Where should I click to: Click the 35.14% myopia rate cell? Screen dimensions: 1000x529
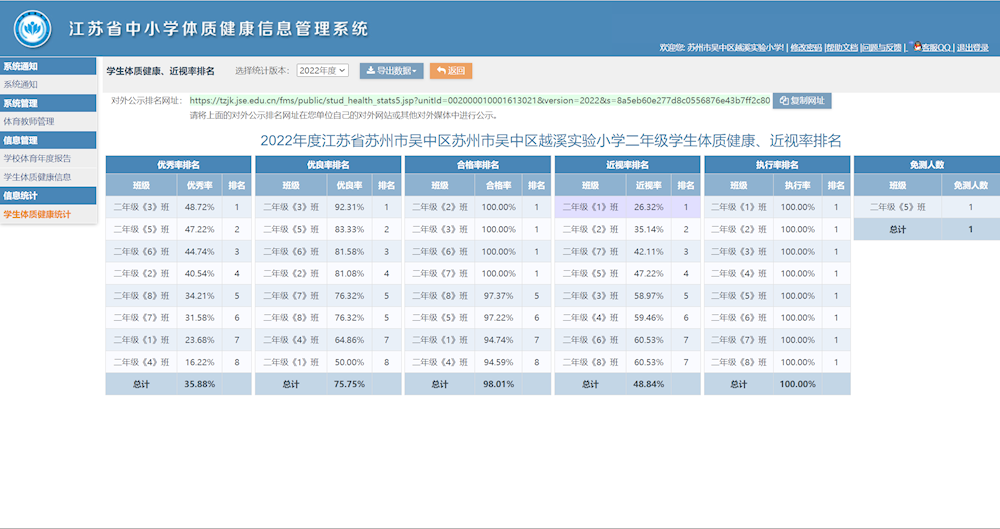pos(649,229)
